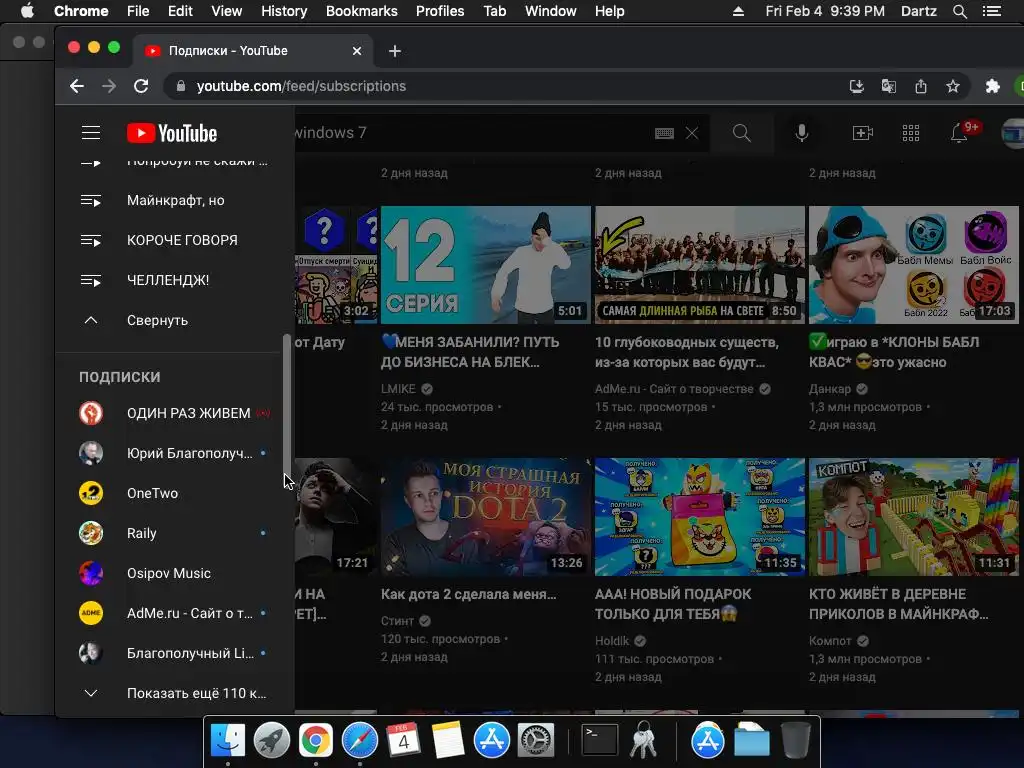Image resolution: width=1024 pixels, height=768 pixels.
Task: Open LMIKE channel under video
Action: (x=398, y=389)
